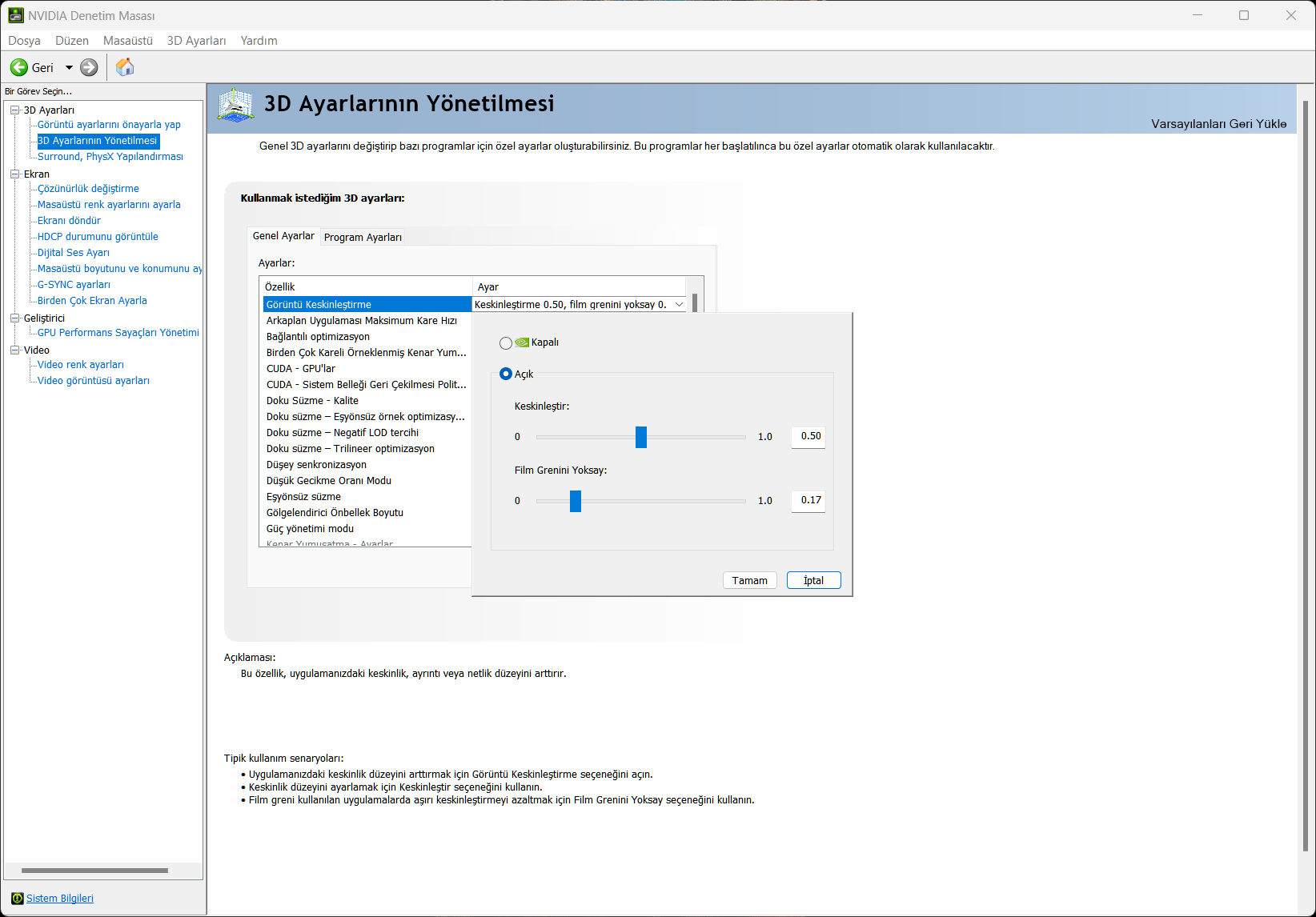Open Video görüntüsü ayarları
1316x917 pixels.
94,381
